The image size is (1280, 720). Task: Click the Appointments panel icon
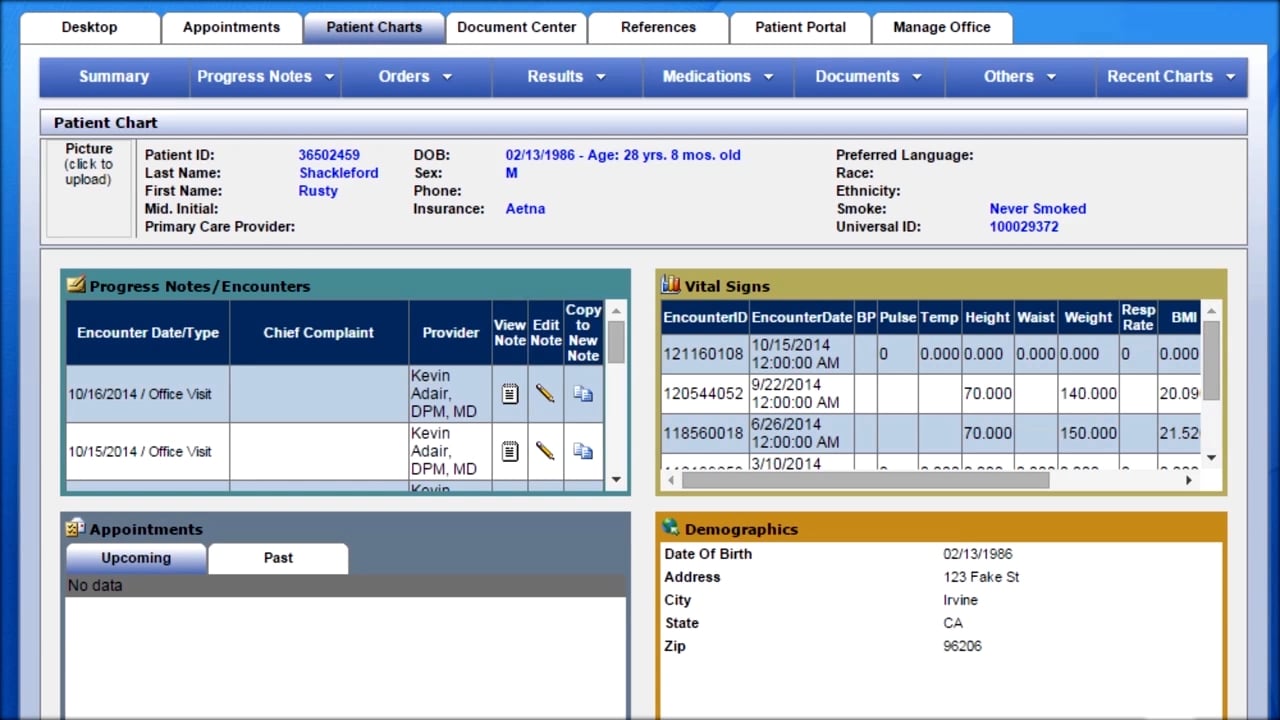76,528
